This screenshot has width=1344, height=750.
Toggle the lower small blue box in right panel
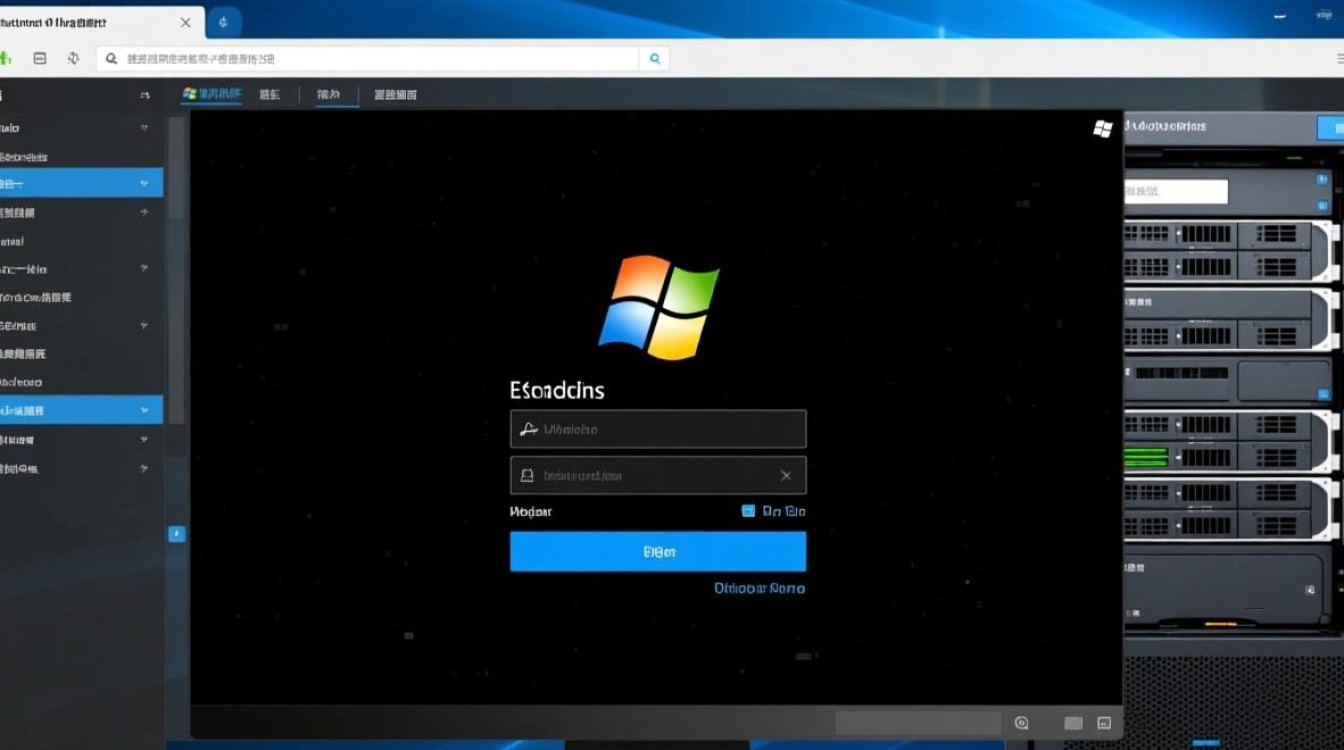[1322, 207]
